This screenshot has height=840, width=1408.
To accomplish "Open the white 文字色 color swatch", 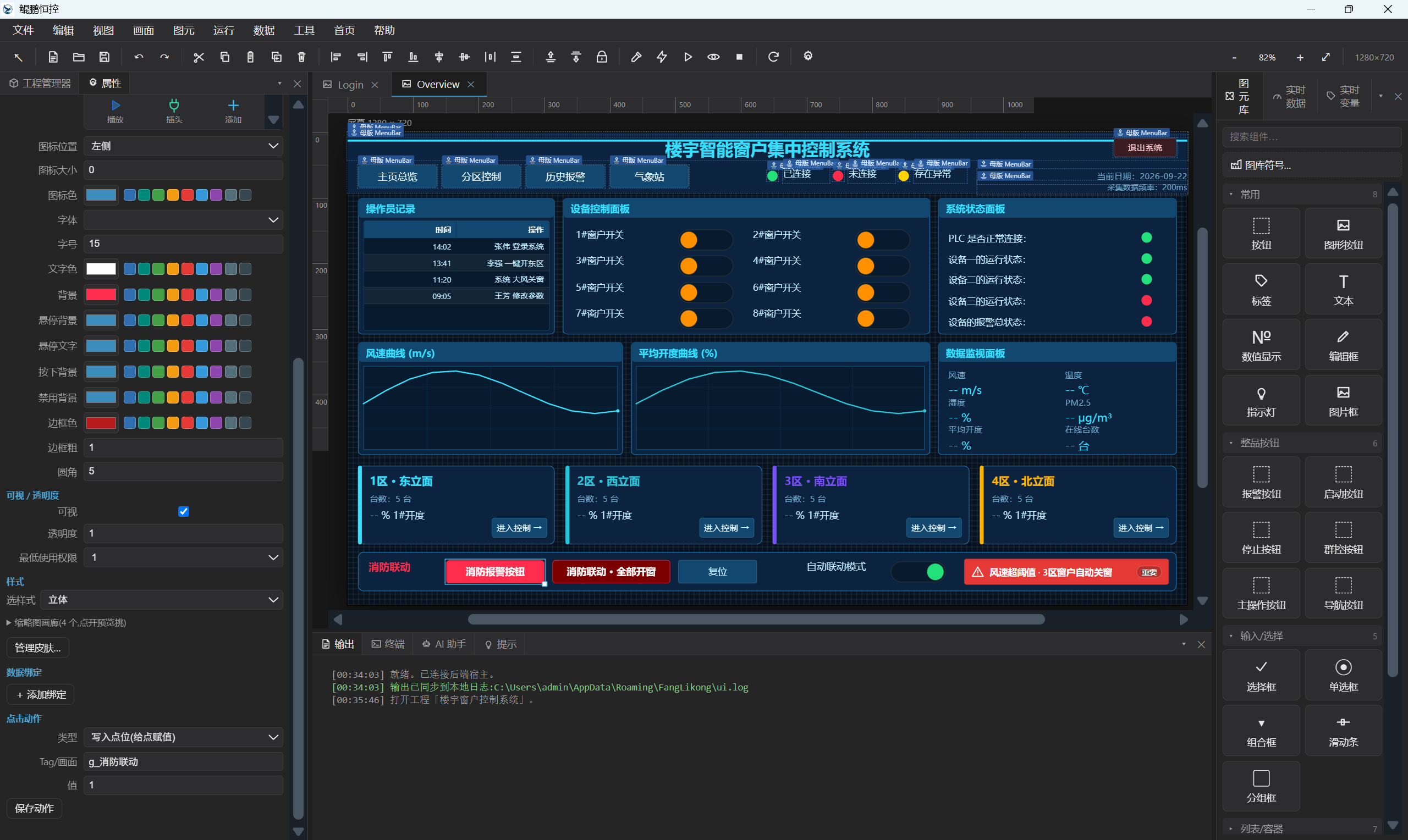I will tap(101, 269).
